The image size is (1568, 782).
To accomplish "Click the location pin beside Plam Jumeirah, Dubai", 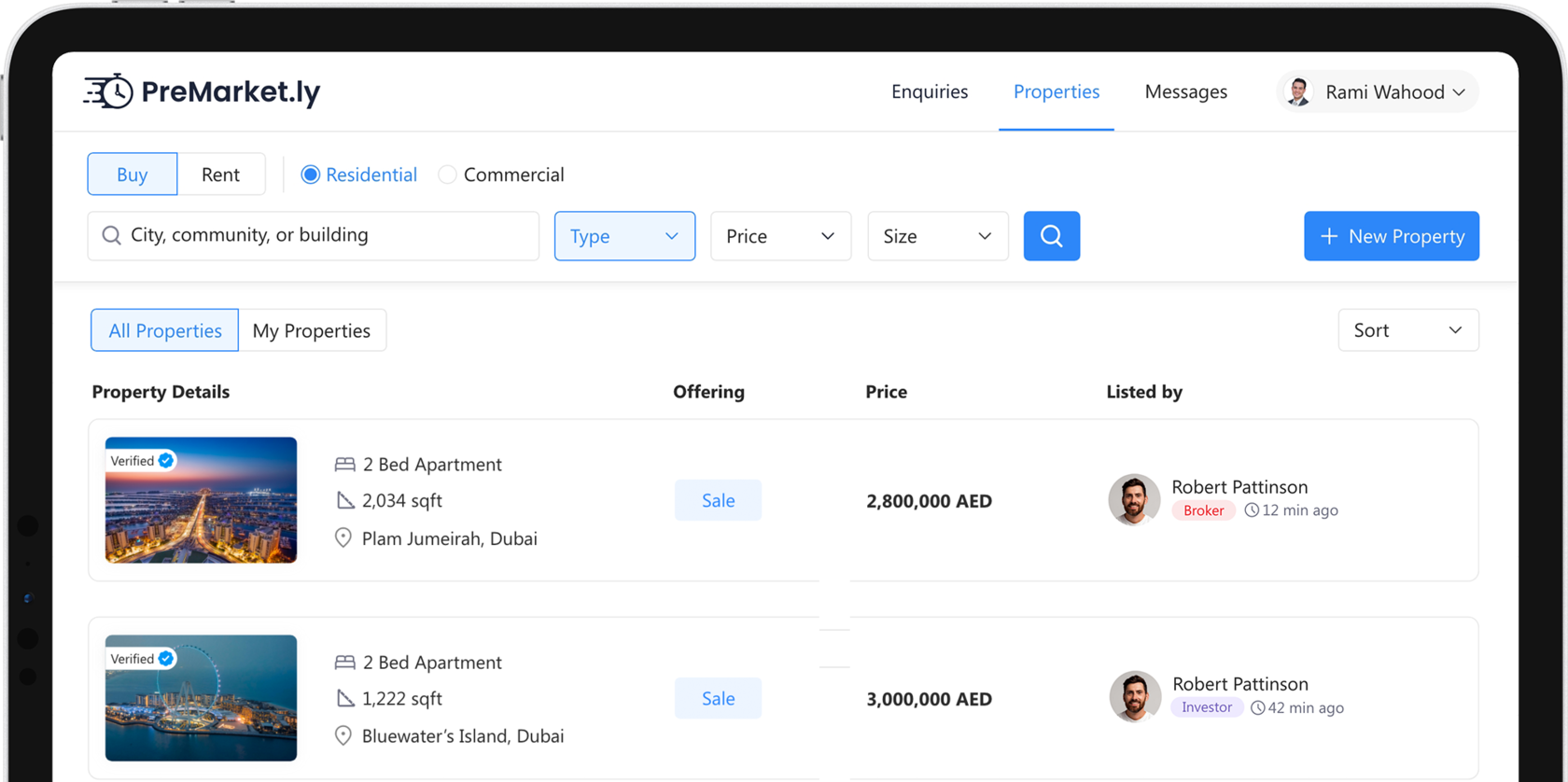I will click(x=343, y=538).
